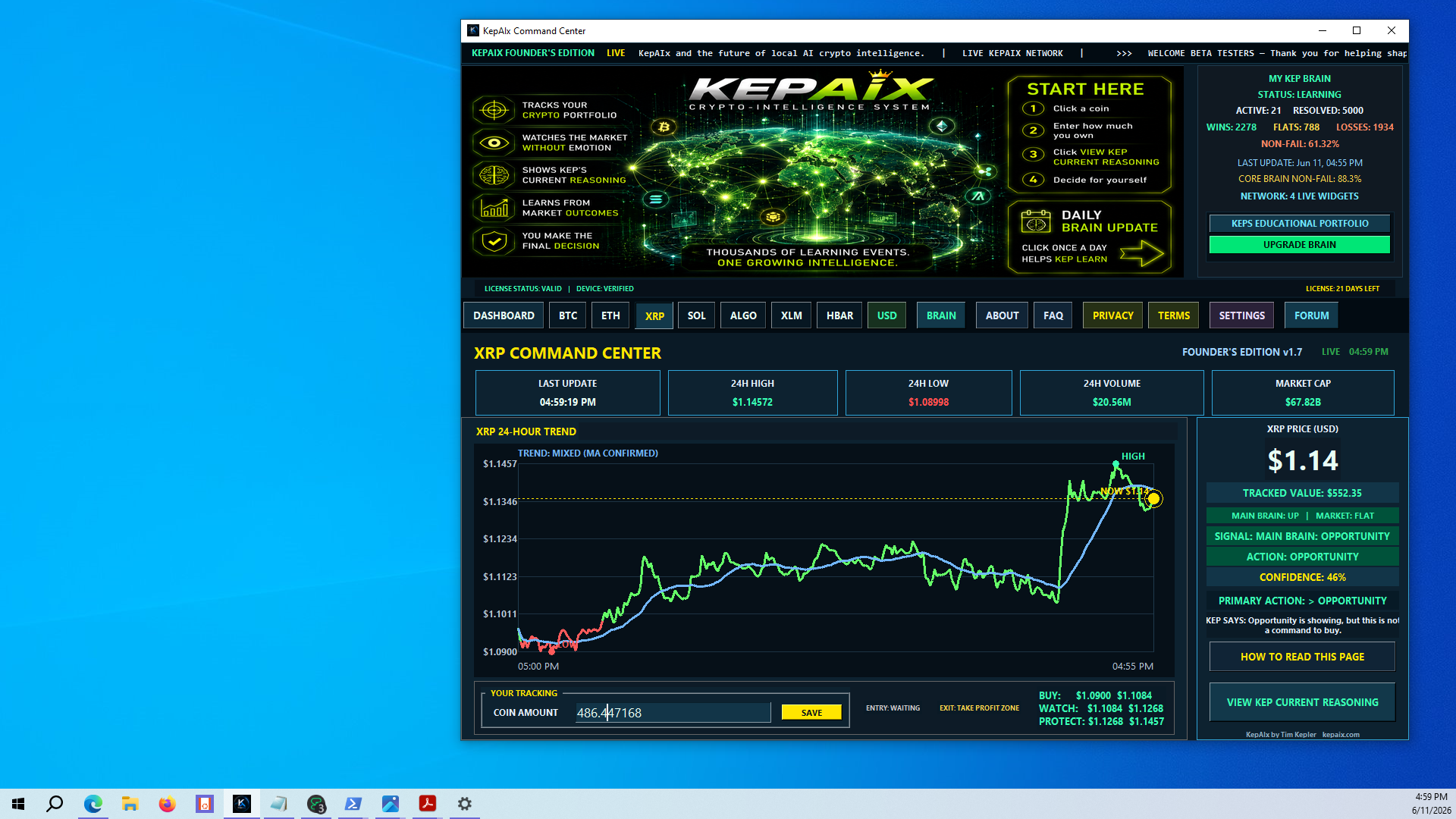Switch to the HBAR tab
Image resolution: width=1456 pixels, height=819 pixels.
point(839,315)
